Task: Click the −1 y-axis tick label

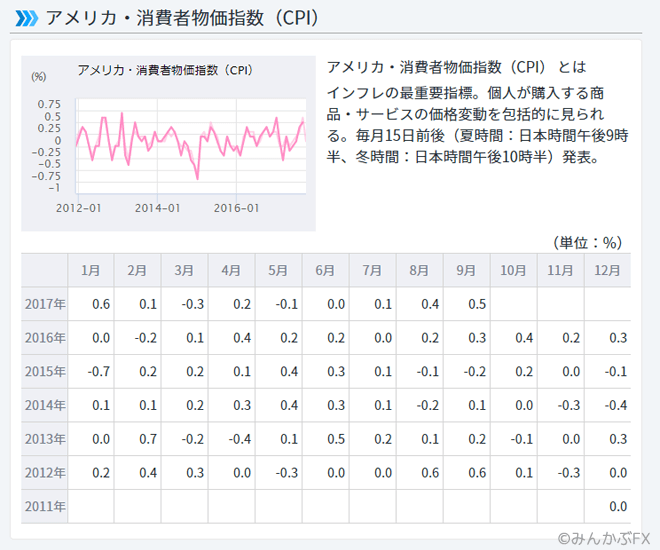Action: point(54,188)
